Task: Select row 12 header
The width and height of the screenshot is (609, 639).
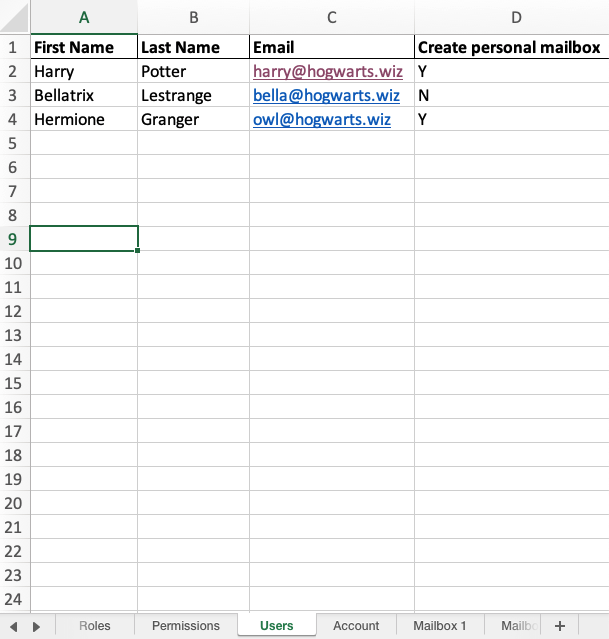Action: 14,312
